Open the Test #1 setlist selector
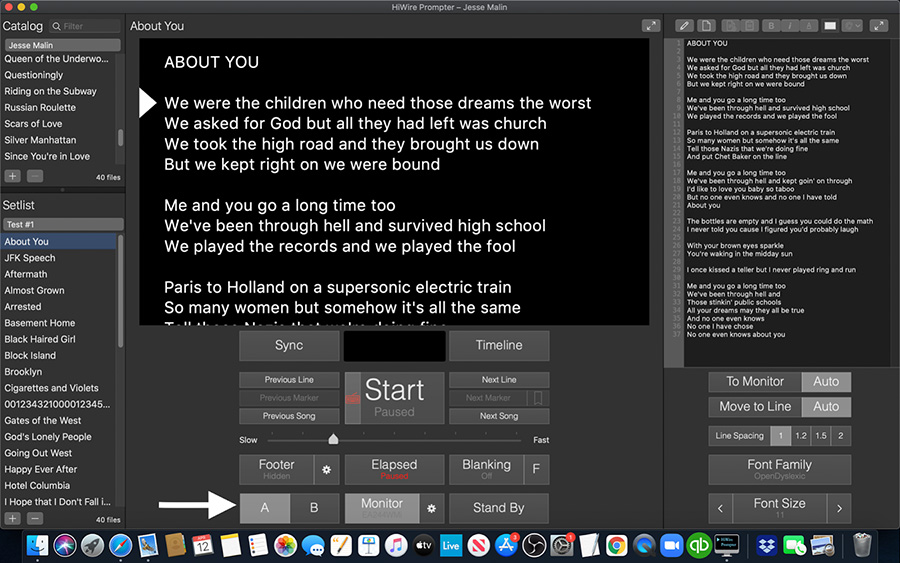 (x=63, y=224)
